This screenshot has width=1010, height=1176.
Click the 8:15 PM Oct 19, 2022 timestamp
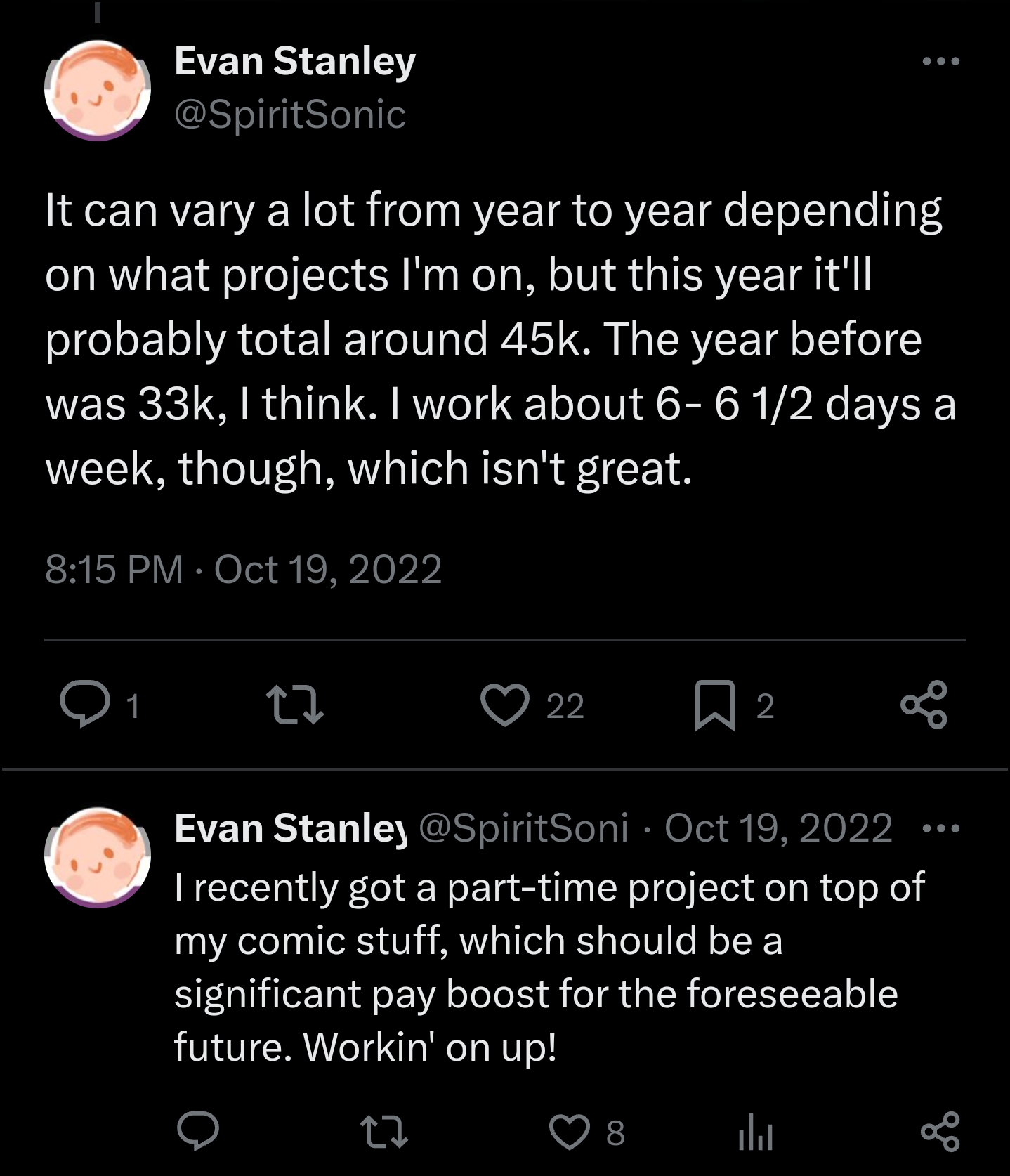pos(243,569)
